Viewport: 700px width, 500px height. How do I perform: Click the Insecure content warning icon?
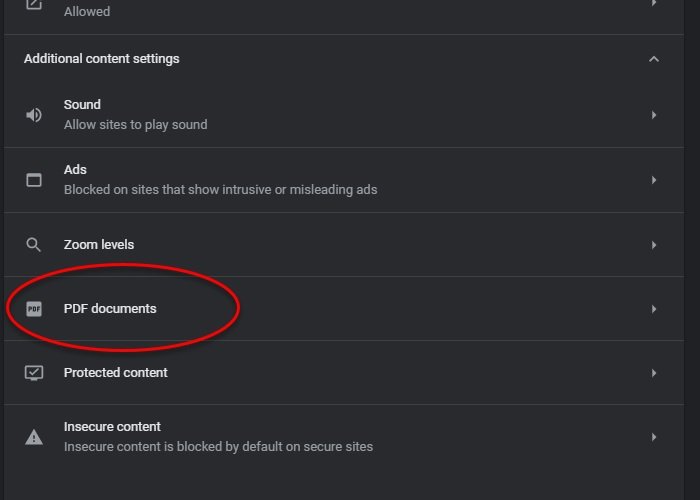click(x=34, y=437)
